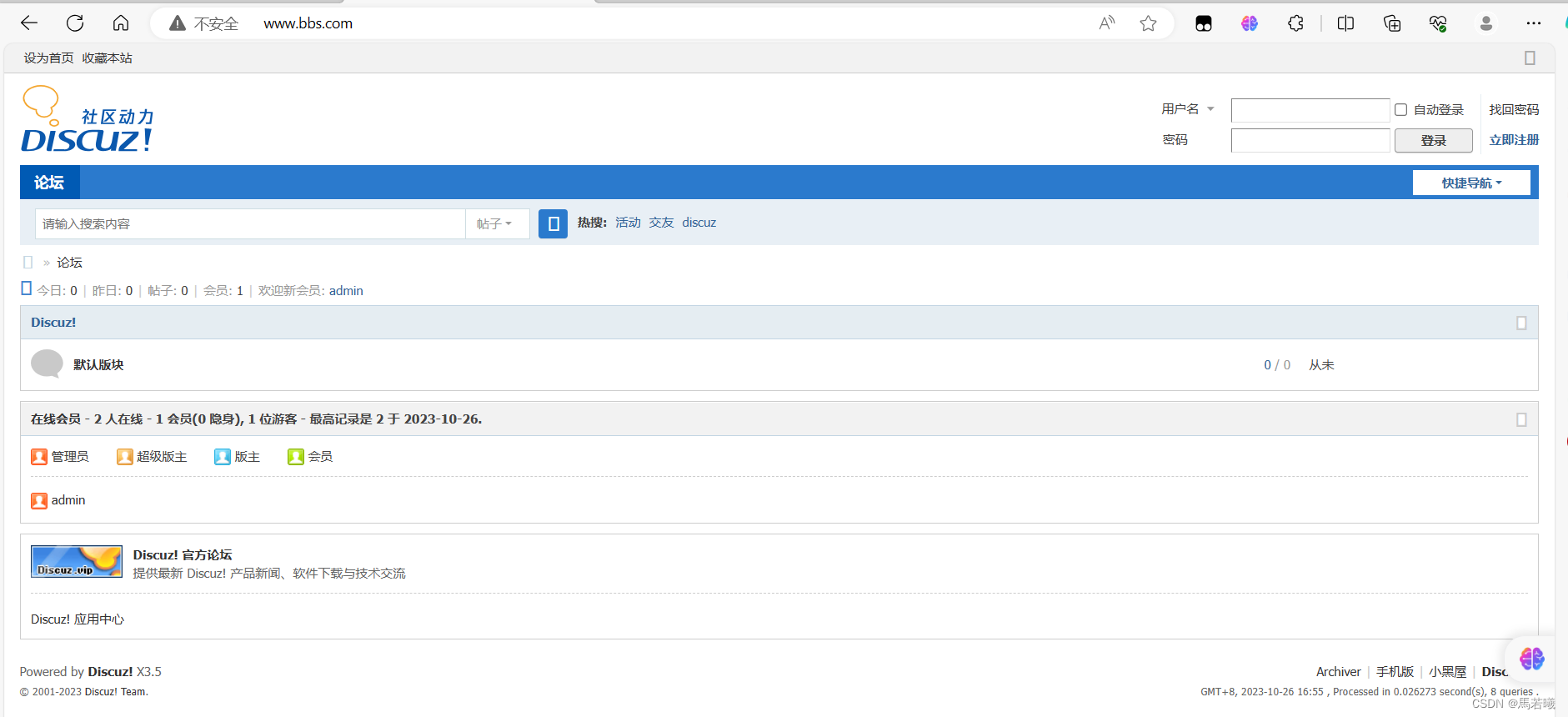Click 从未 last post text
Image resolution: width=1568 pixels, height=717 pixels.
(1321, 364)
